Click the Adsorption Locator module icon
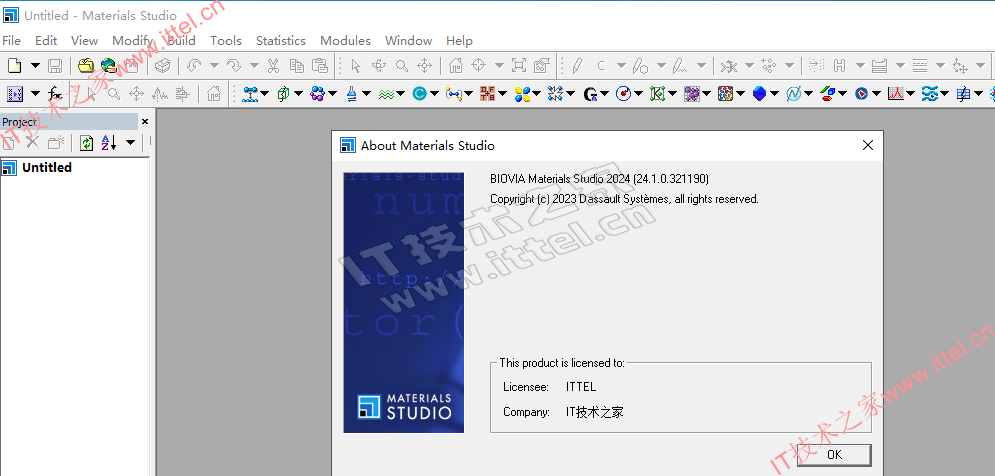The height and width of the screenshot is (476, 995). (x=250, y=94)
